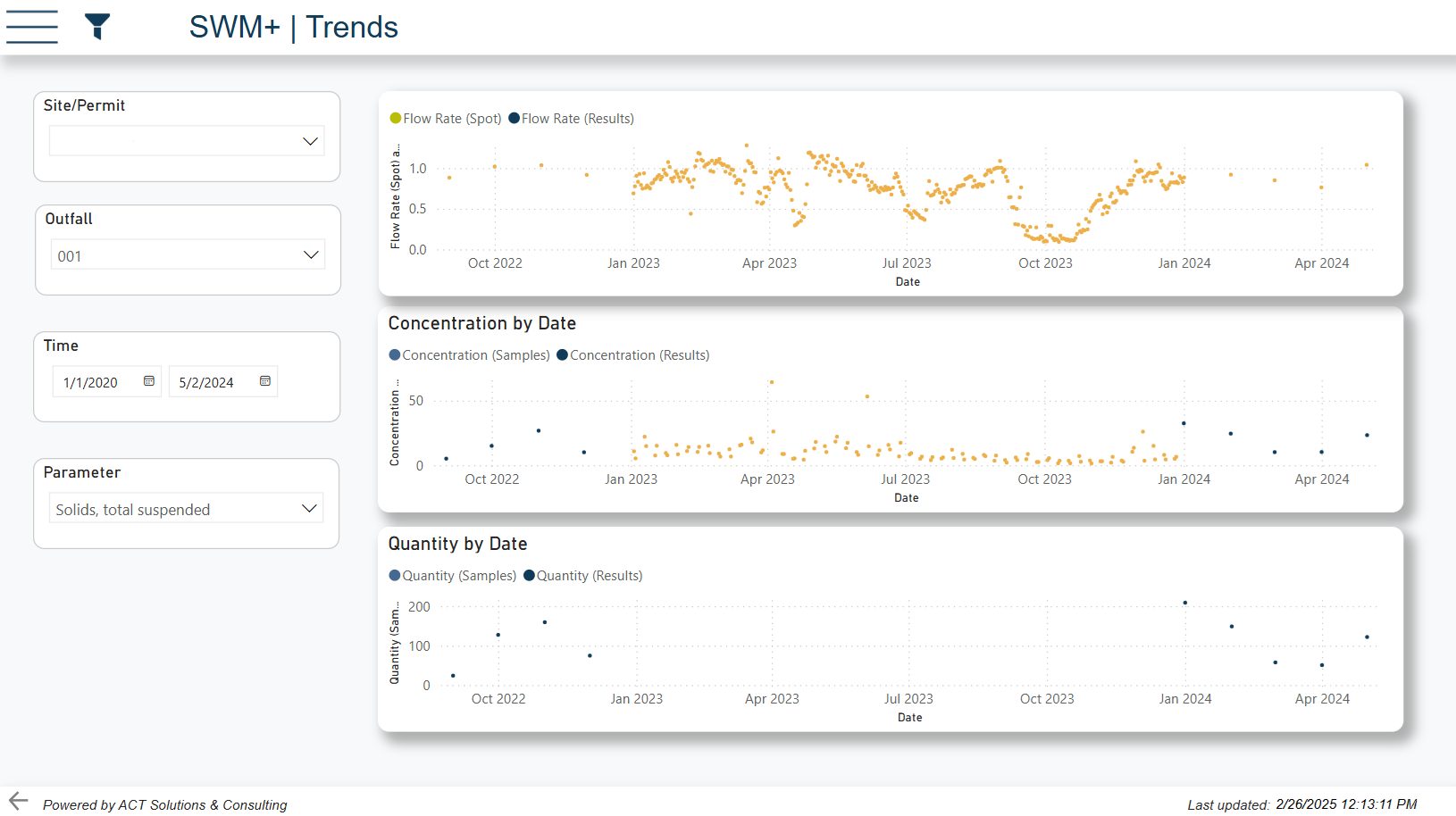Click the 50 y-axis value on concentration chart
This screenshot has width=1456, height=816.
coord(416,401)
